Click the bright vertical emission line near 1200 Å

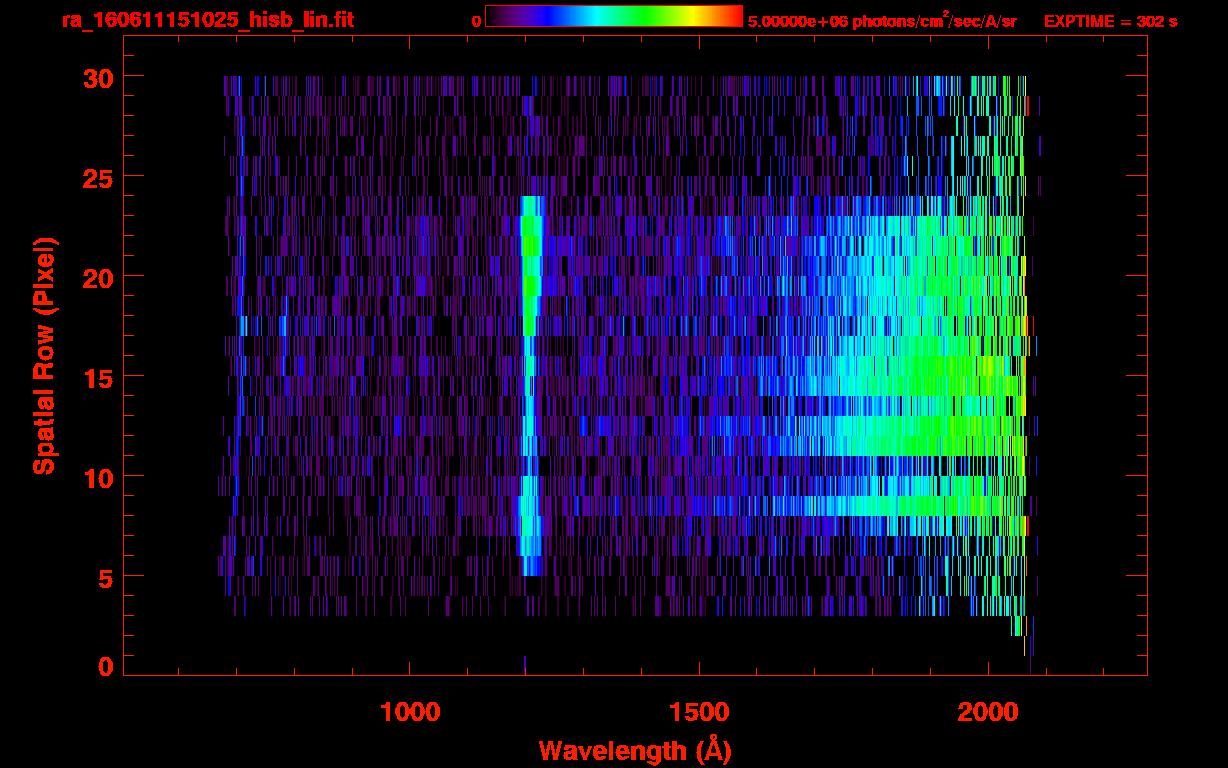pos(529,380)
